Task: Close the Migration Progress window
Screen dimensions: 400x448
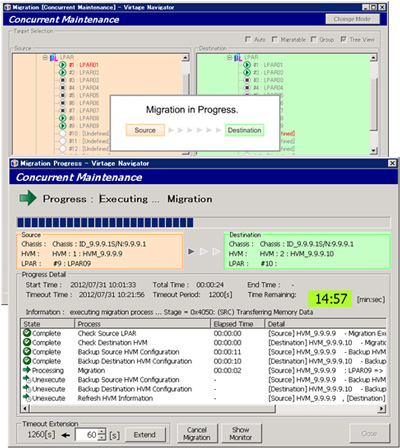Action: [392, 163]
